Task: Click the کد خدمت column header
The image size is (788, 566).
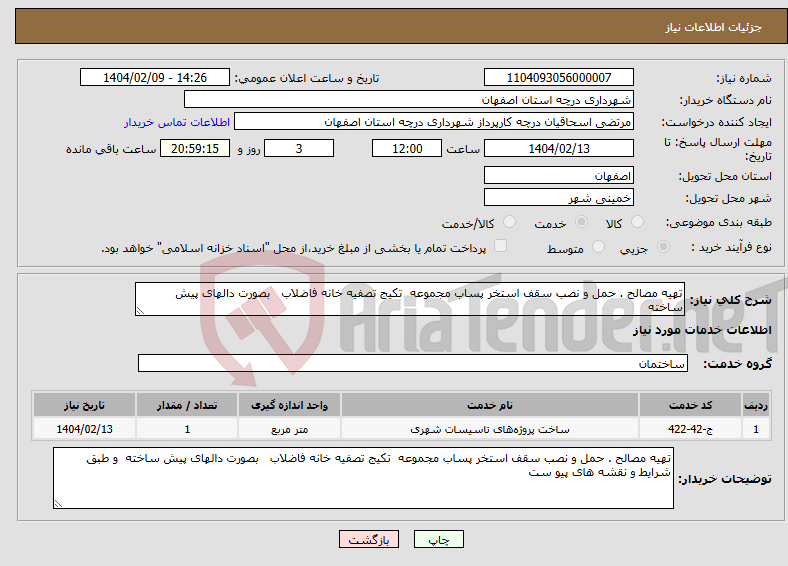Action: [x=691, y=405]
